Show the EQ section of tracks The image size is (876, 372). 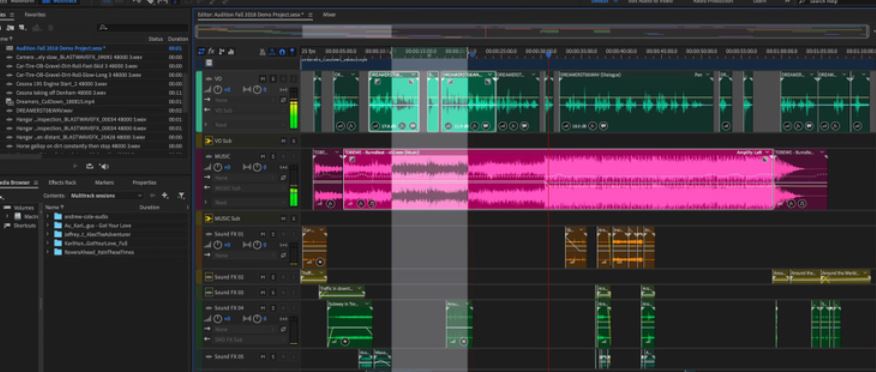click(231, 51)
